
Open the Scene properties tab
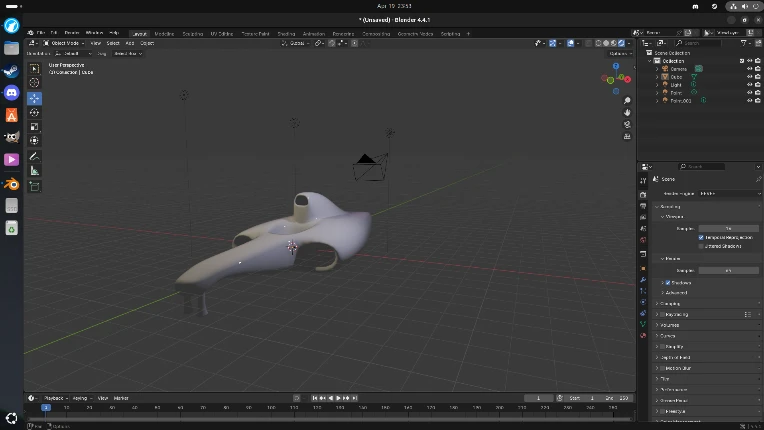pyautogui.click(x=643, y=228)
